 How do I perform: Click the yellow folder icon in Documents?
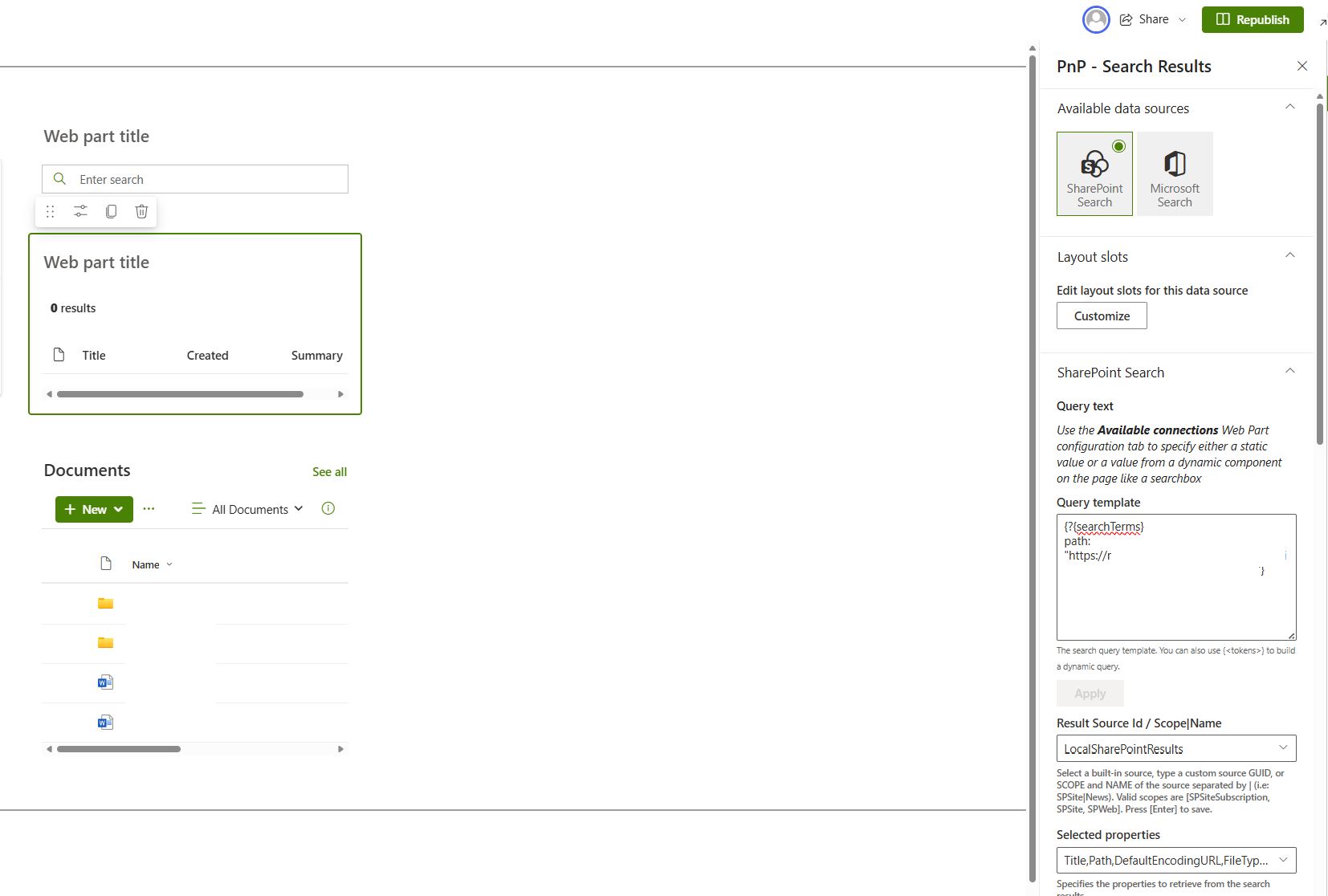point(105,603)
